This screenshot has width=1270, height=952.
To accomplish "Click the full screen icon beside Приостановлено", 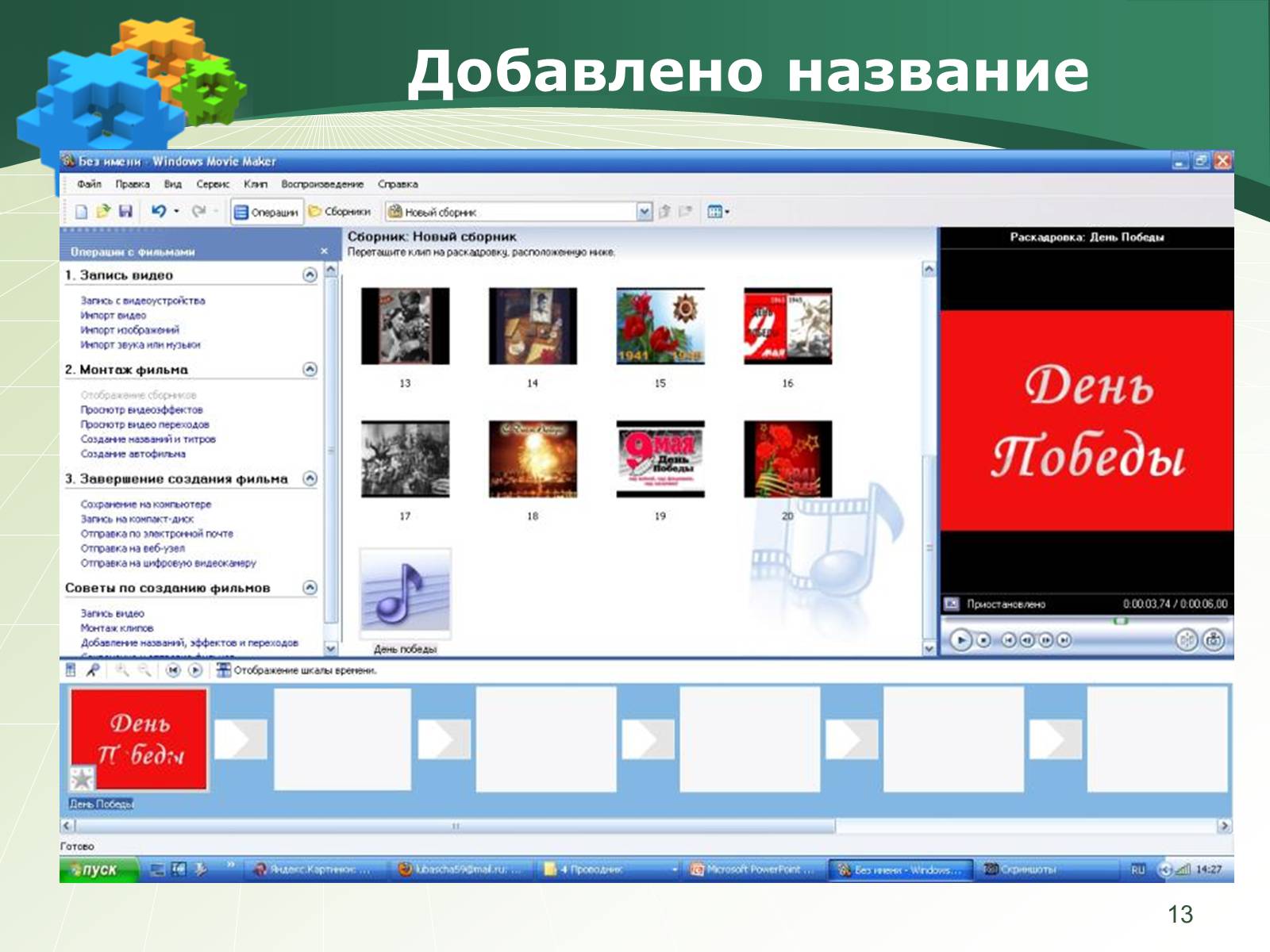I will [952, 605].
